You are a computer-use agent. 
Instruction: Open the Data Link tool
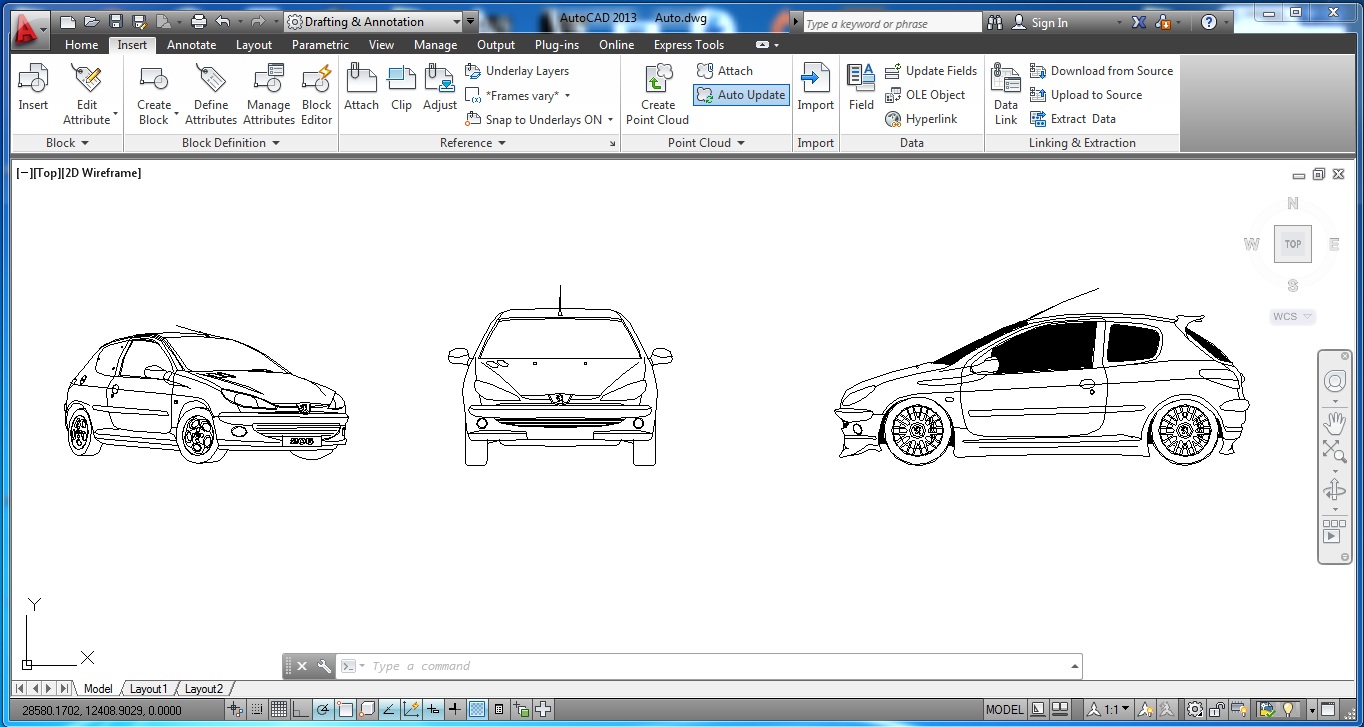click(1006, 94)
